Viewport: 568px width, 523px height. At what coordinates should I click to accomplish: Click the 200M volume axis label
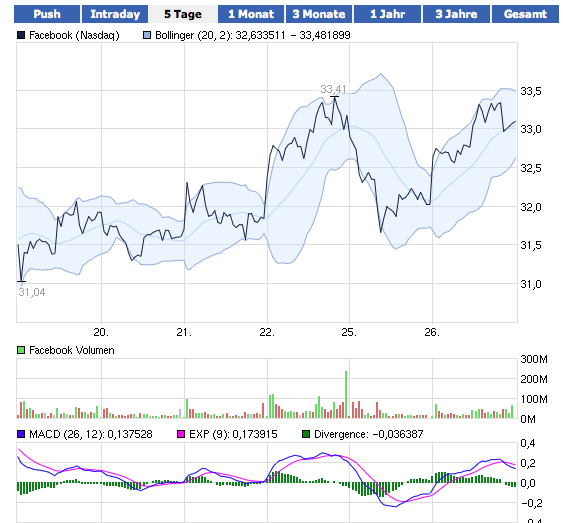tap(534, 379)
